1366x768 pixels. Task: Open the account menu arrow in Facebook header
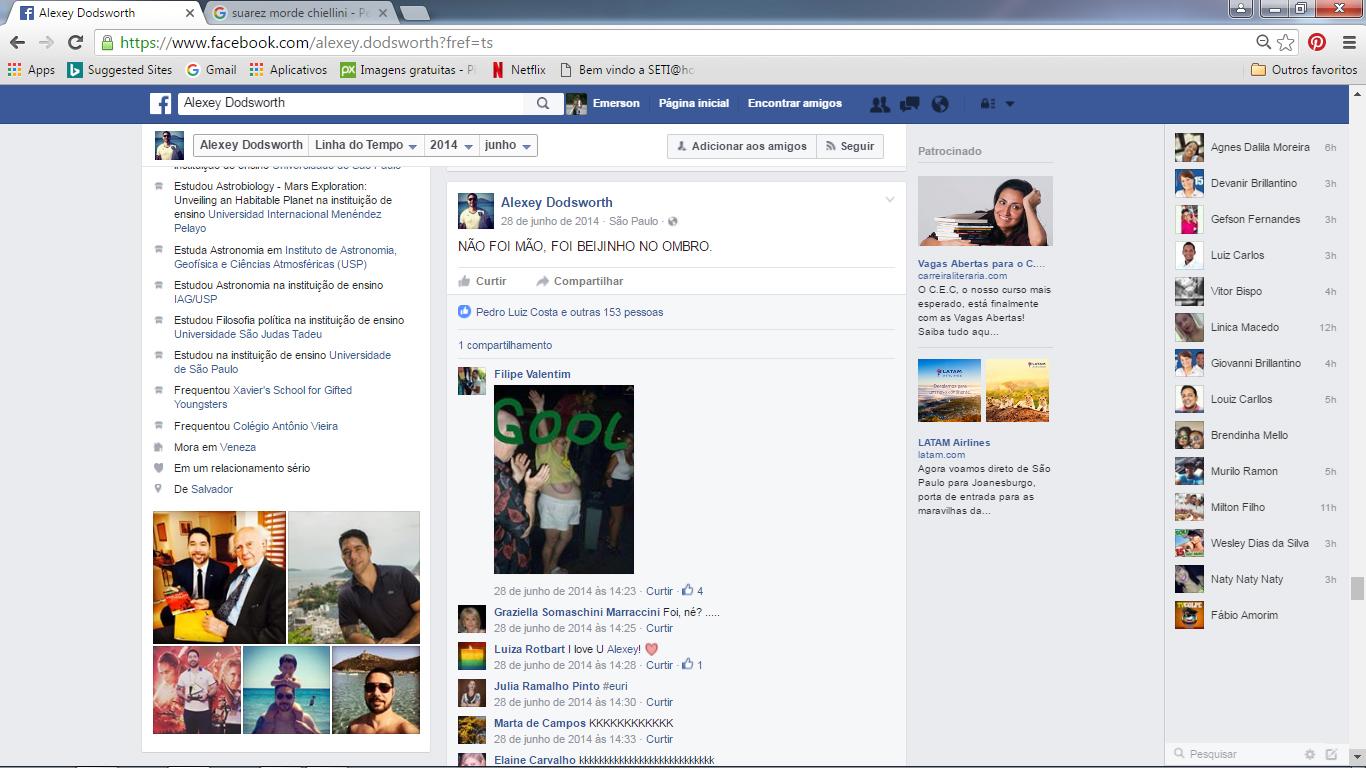(1010, 104)
